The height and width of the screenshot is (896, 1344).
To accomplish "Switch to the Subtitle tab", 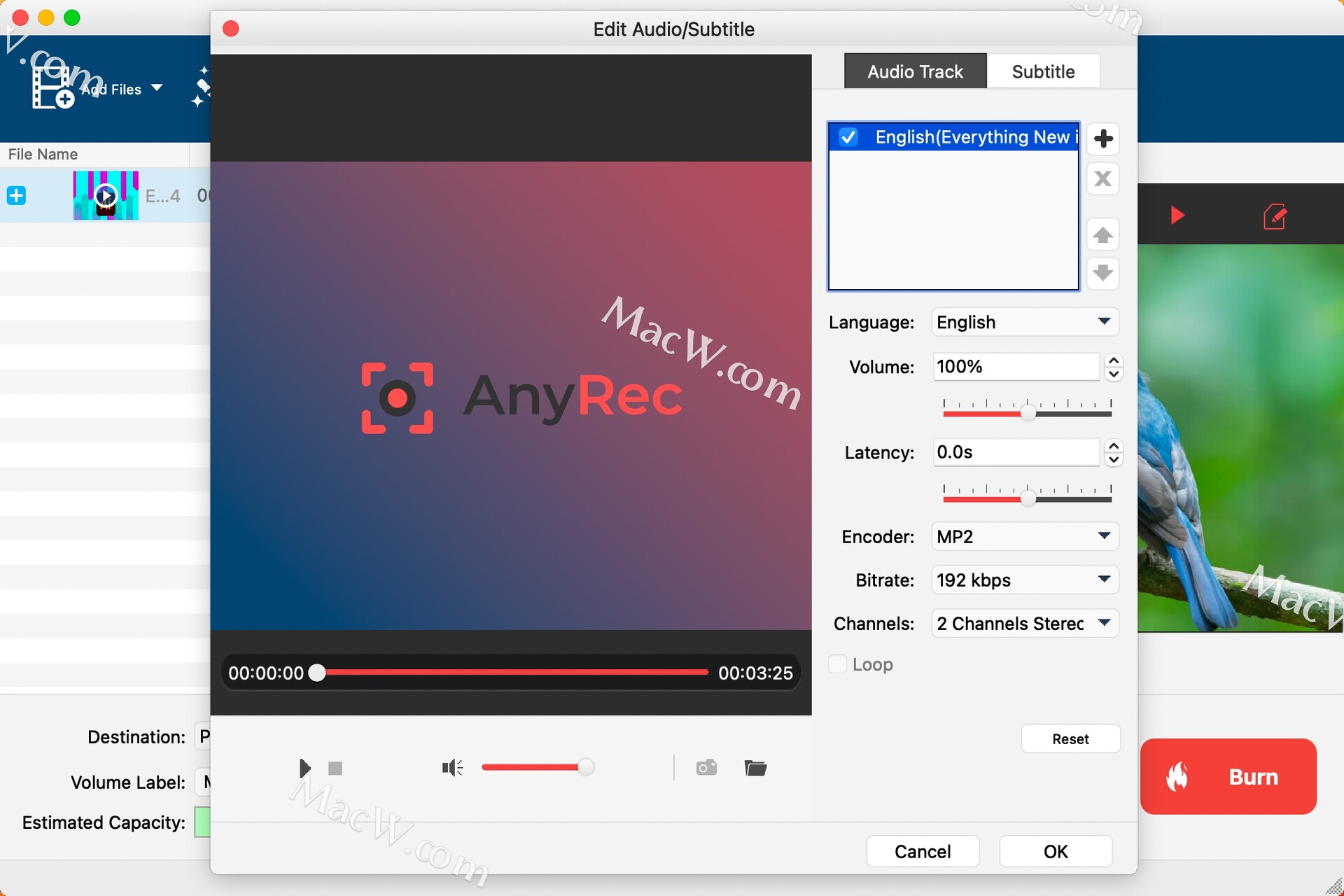I will pyautogui.click(x=1043, y=71).
